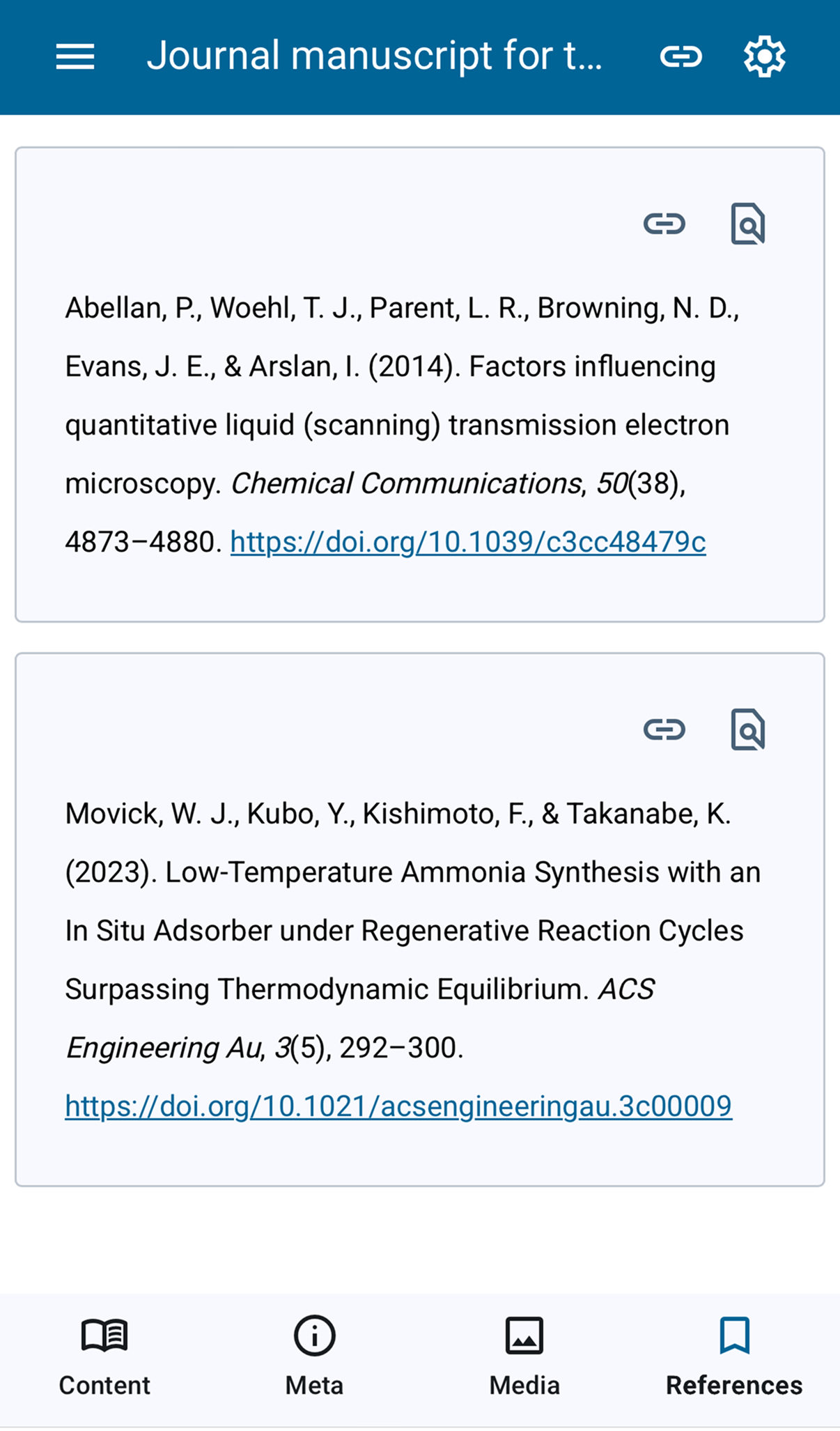The image size is (840, 1431).
Task: Open the doi.org/10.1039/c3cc48479c link
Action: (x=468, y=542)
